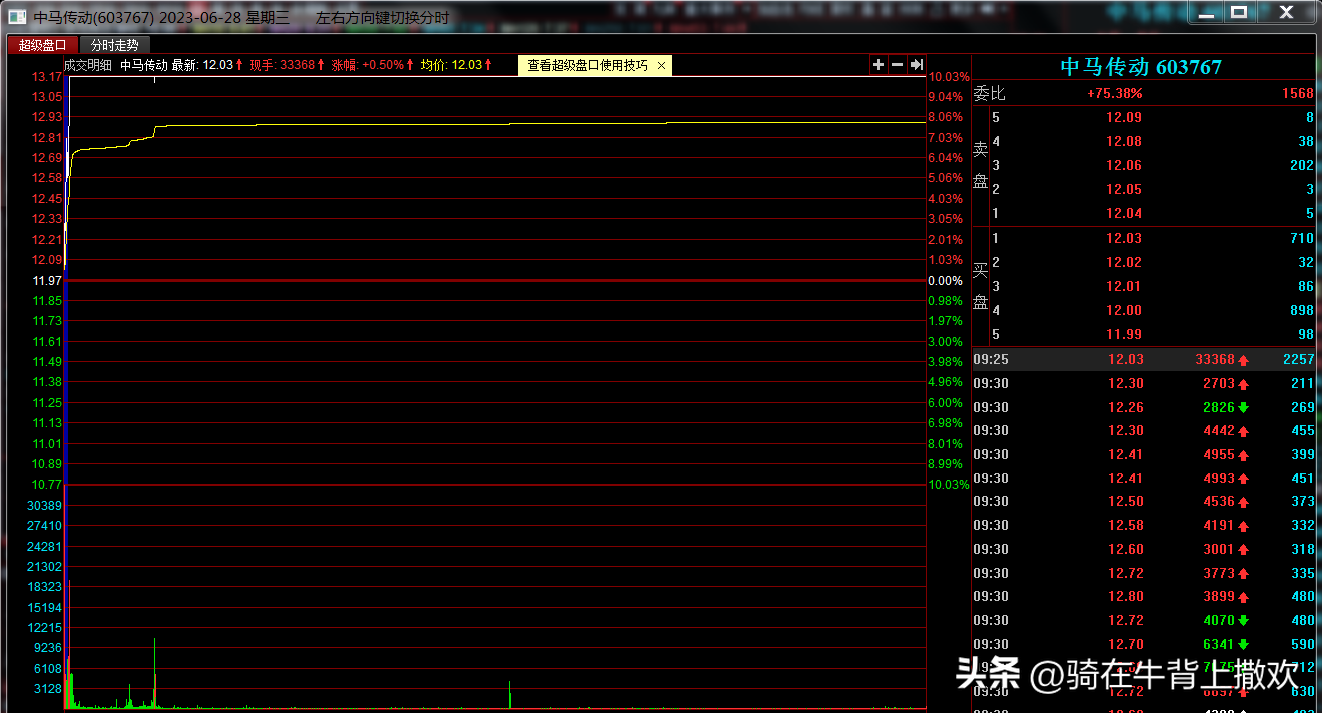
Task: Maximize the 中马传动 window
Action: pyautogui.click(x=1240, y=13)
